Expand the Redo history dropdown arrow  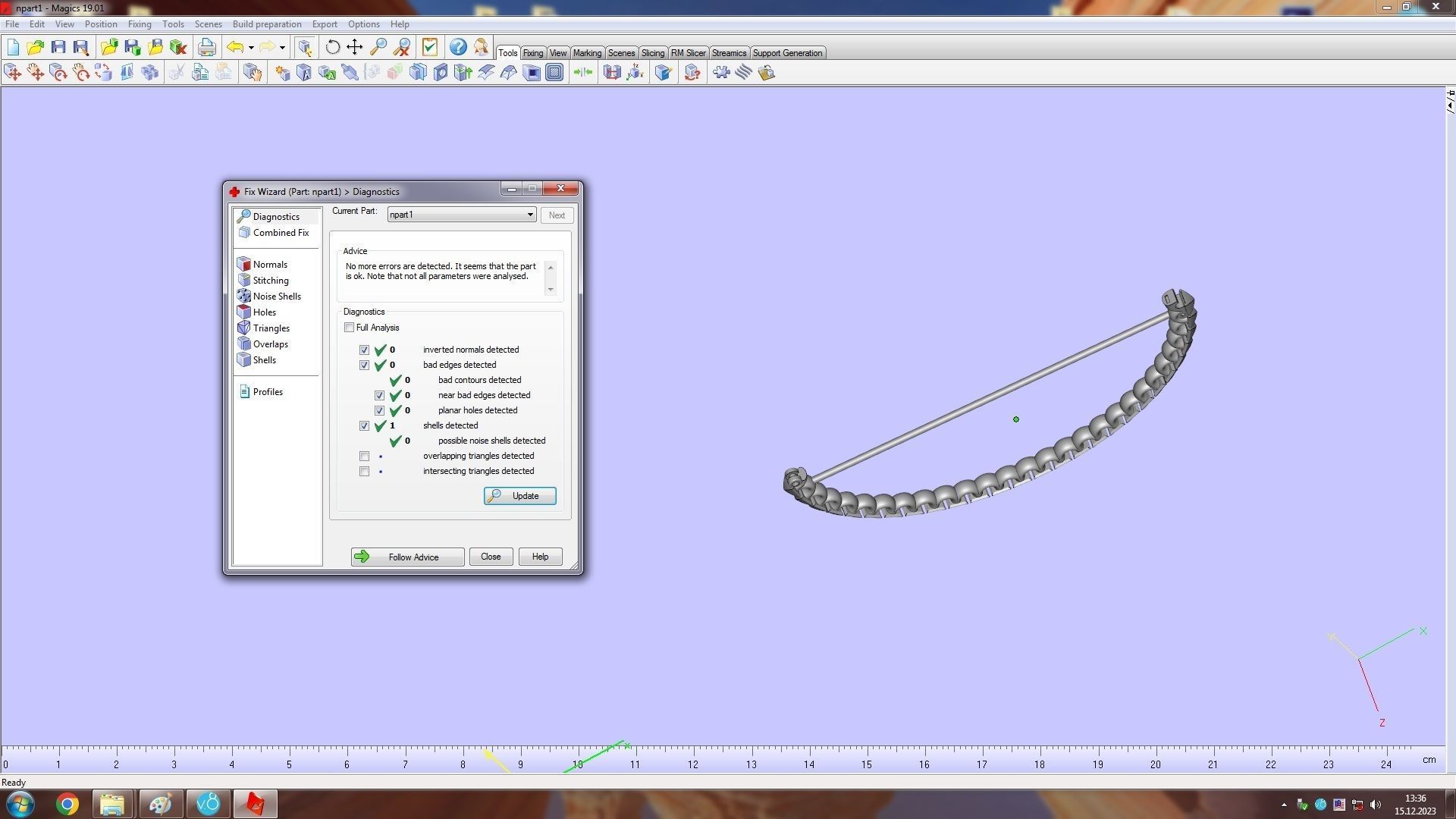282,47
